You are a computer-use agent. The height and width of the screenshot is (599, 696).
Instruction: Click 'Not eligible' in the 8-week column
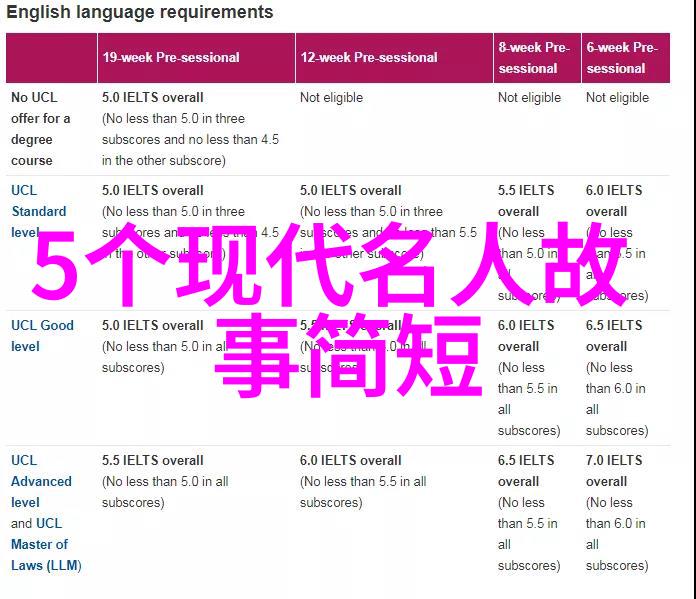[x=529, y=97]
